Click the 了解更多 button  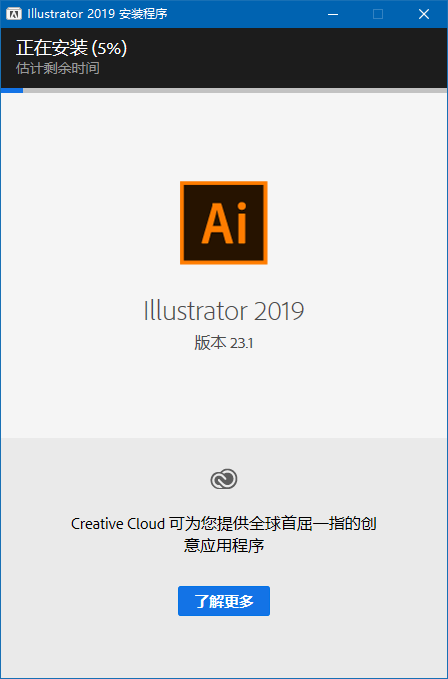pos(224,601)
